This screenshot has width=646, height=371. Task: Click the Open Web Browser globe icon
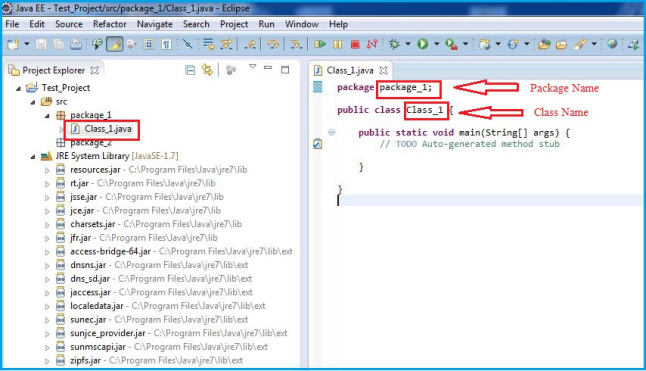[x=612, y=44]
